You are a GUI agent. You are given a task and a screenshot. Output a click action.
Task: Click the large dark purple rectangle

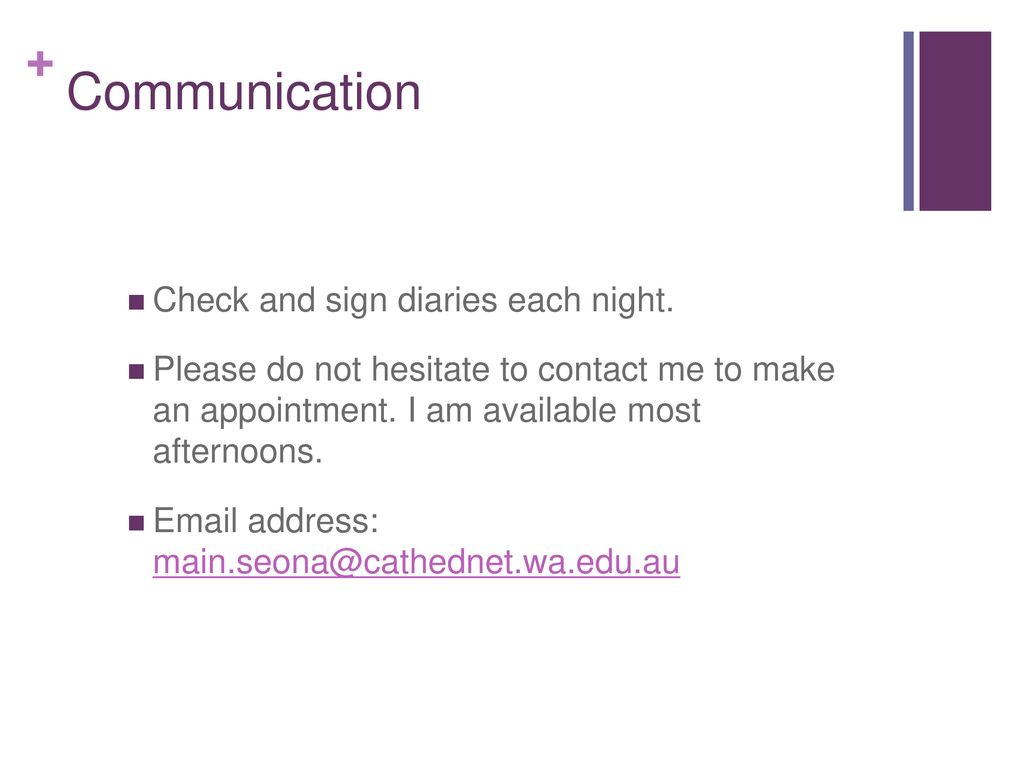tap(955, 121)
